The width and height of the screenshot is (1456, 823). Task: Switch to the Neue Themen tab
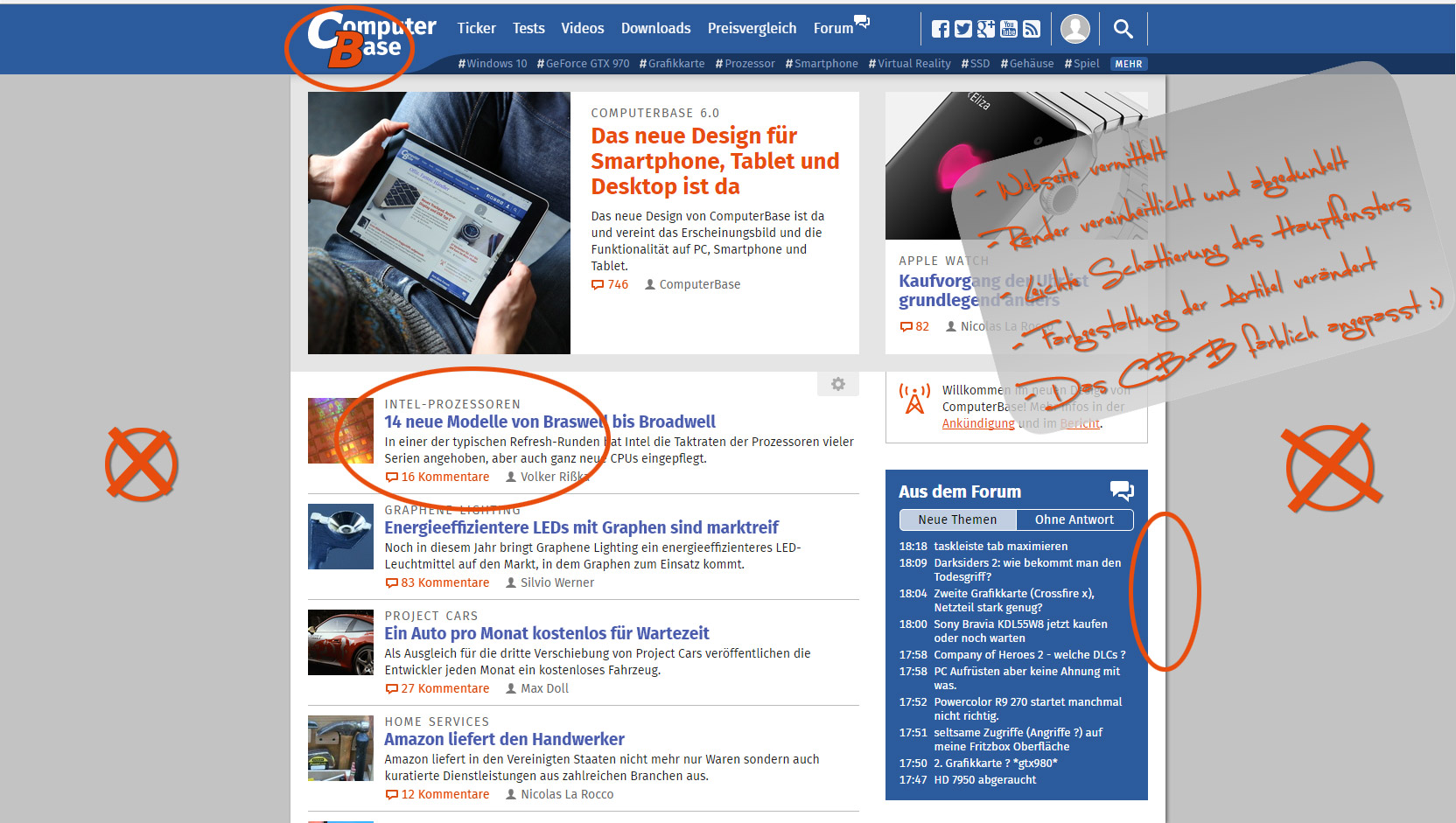[957, 520]
